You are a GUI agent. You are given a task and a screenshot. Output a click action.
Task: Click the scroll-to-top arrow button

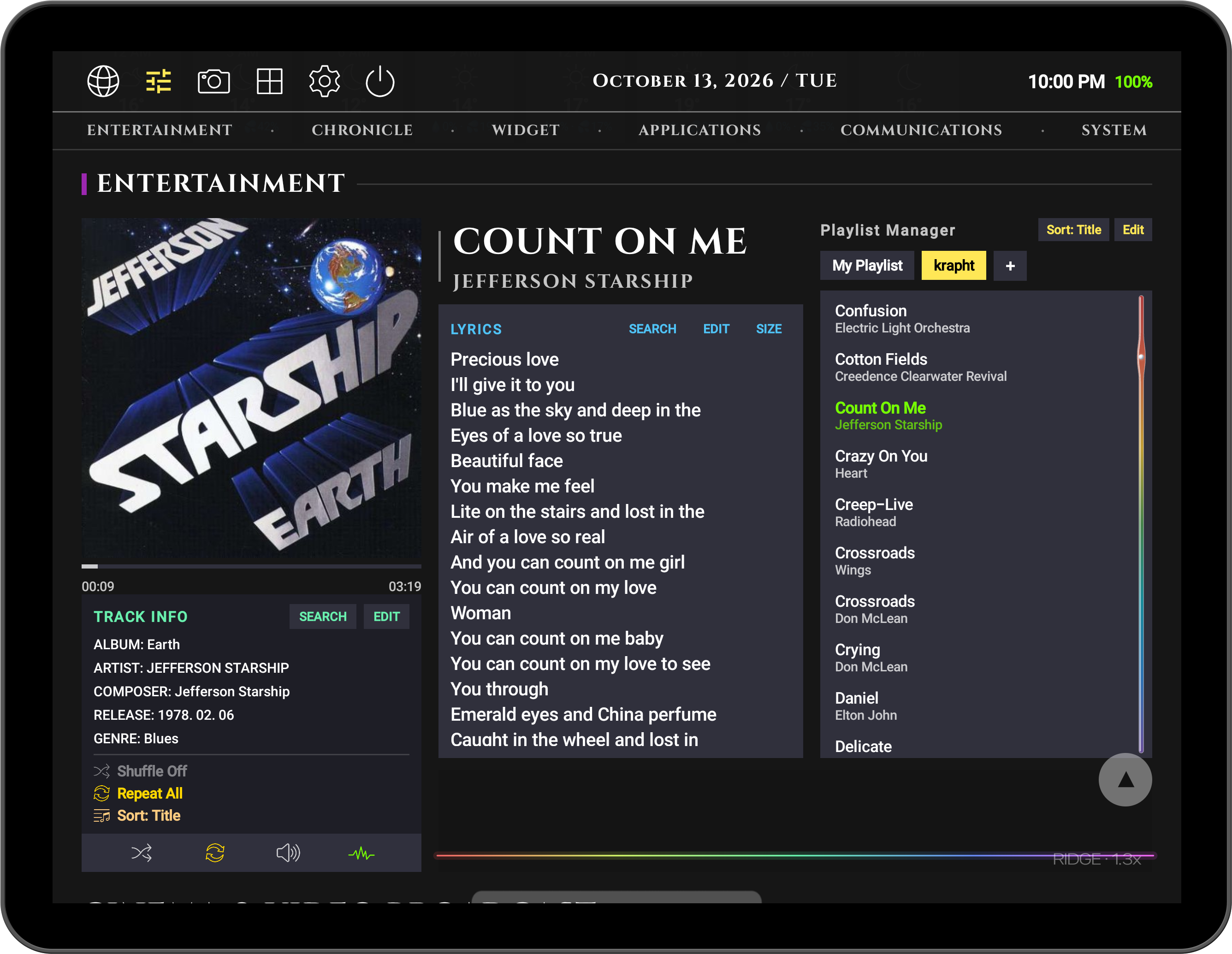pyautogui.click(x=1125, y=780)
